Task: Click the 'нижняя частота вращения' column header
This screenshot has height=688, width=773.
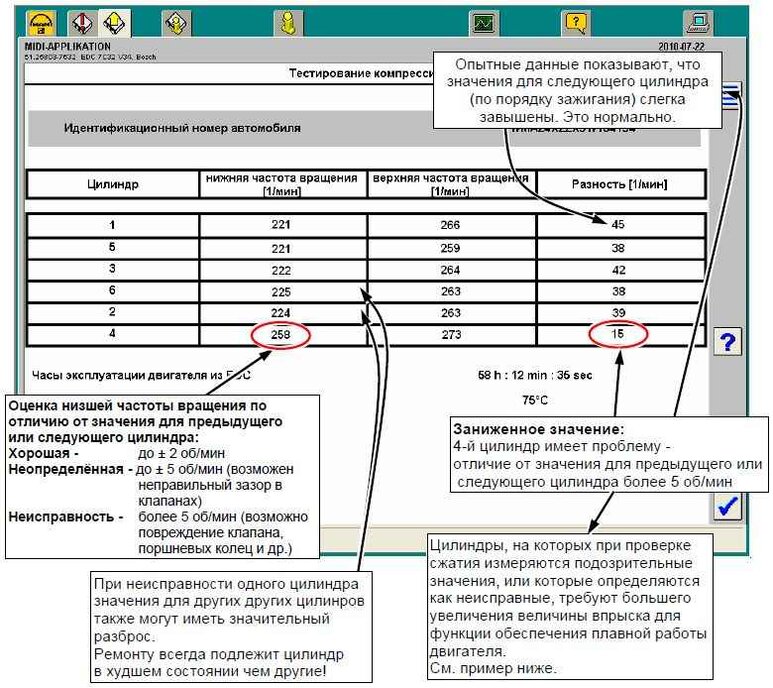Action: (x=282, y=184)
